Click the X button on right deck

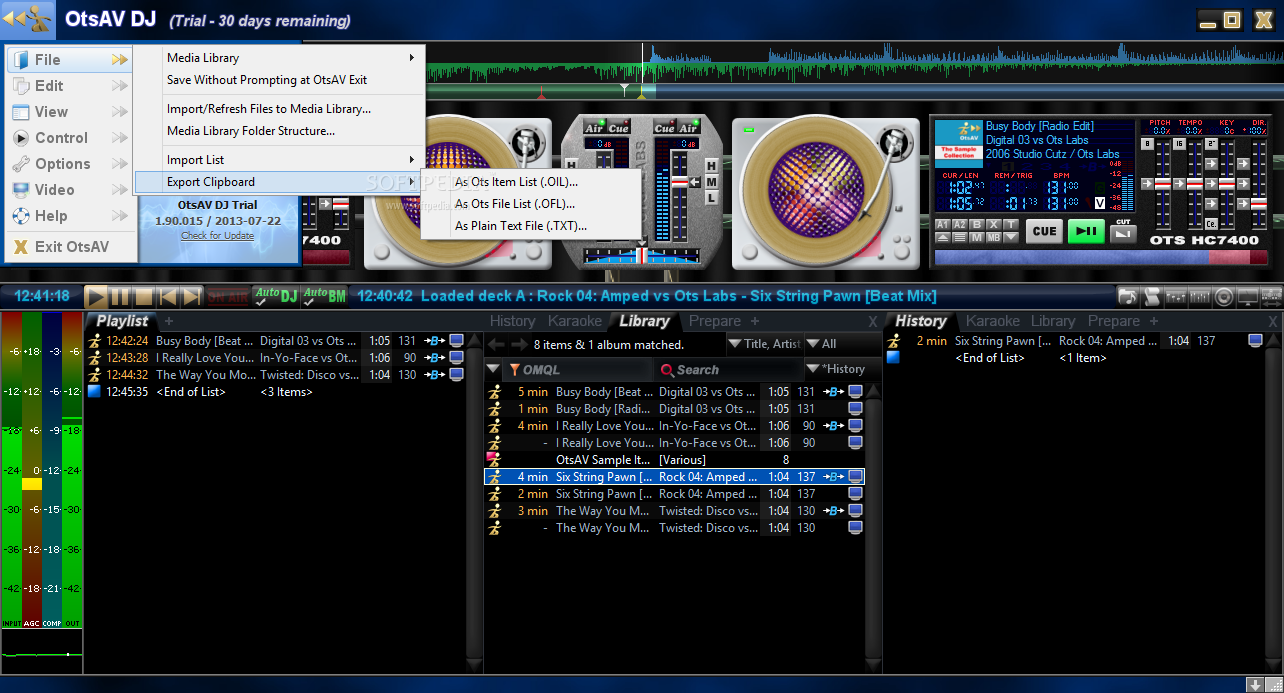(x=994, y=225)
